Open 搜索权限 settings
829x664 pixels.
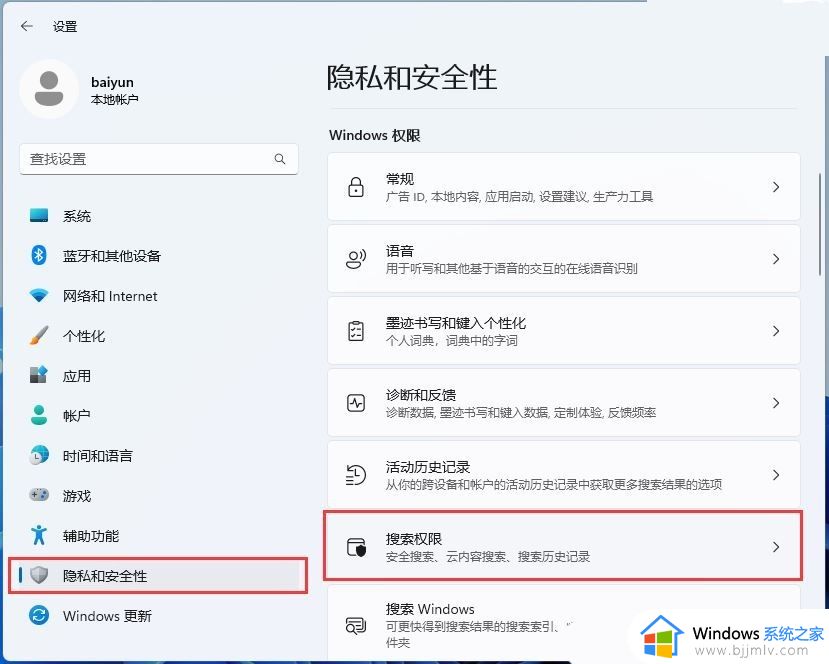564,546
